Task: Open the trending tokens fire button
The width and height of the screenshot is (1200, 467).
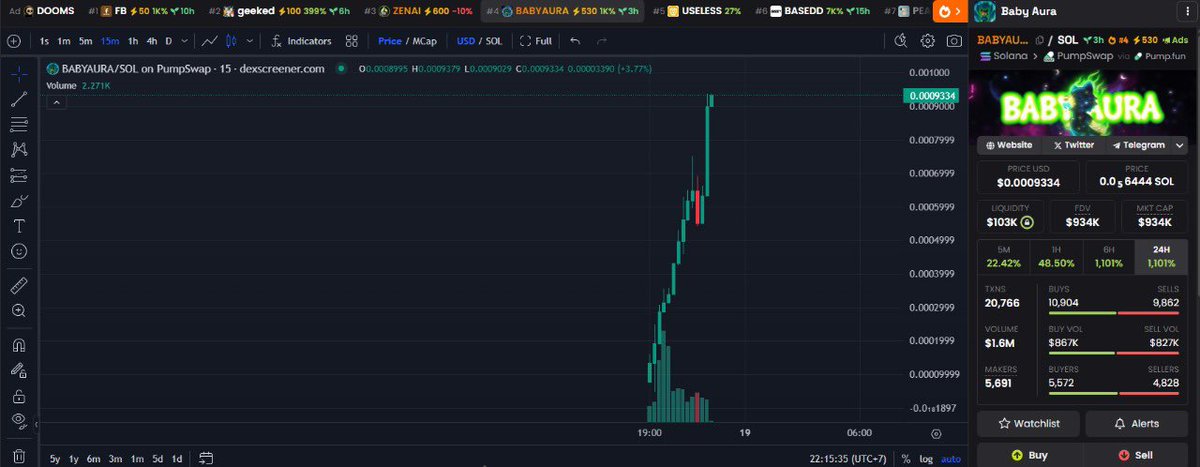Action: pyautogui.click(x=949, y=12)
